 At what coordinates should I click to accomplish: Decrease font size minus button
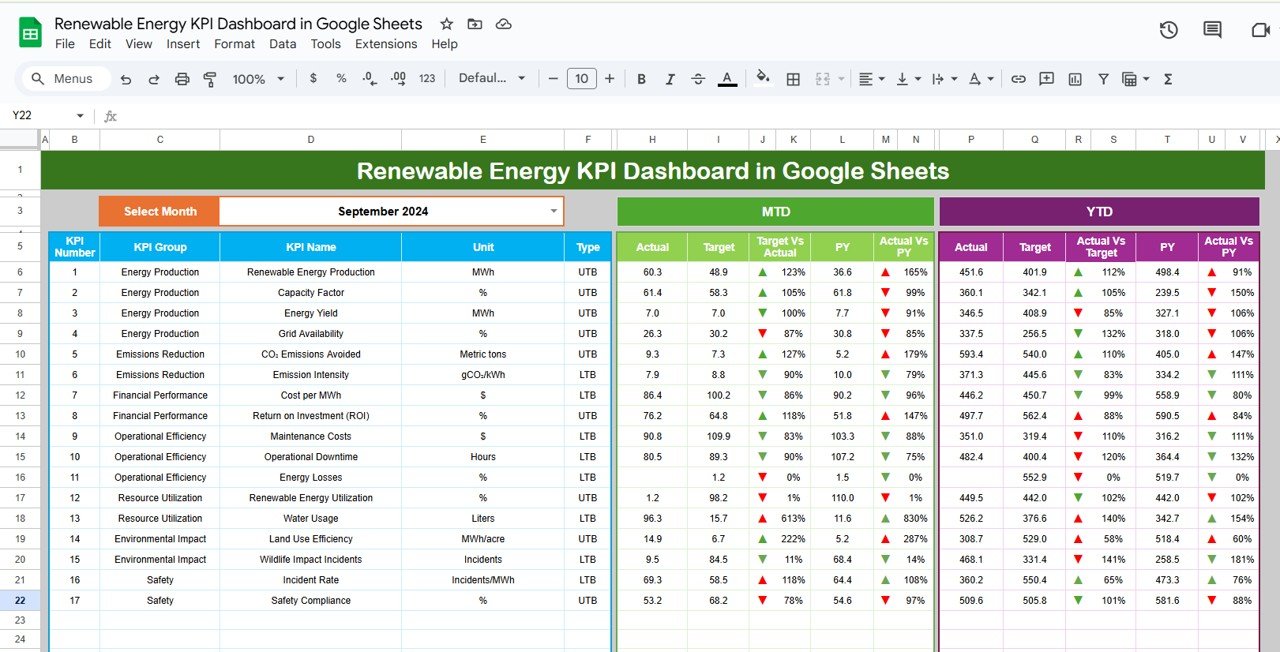(552, 79)
